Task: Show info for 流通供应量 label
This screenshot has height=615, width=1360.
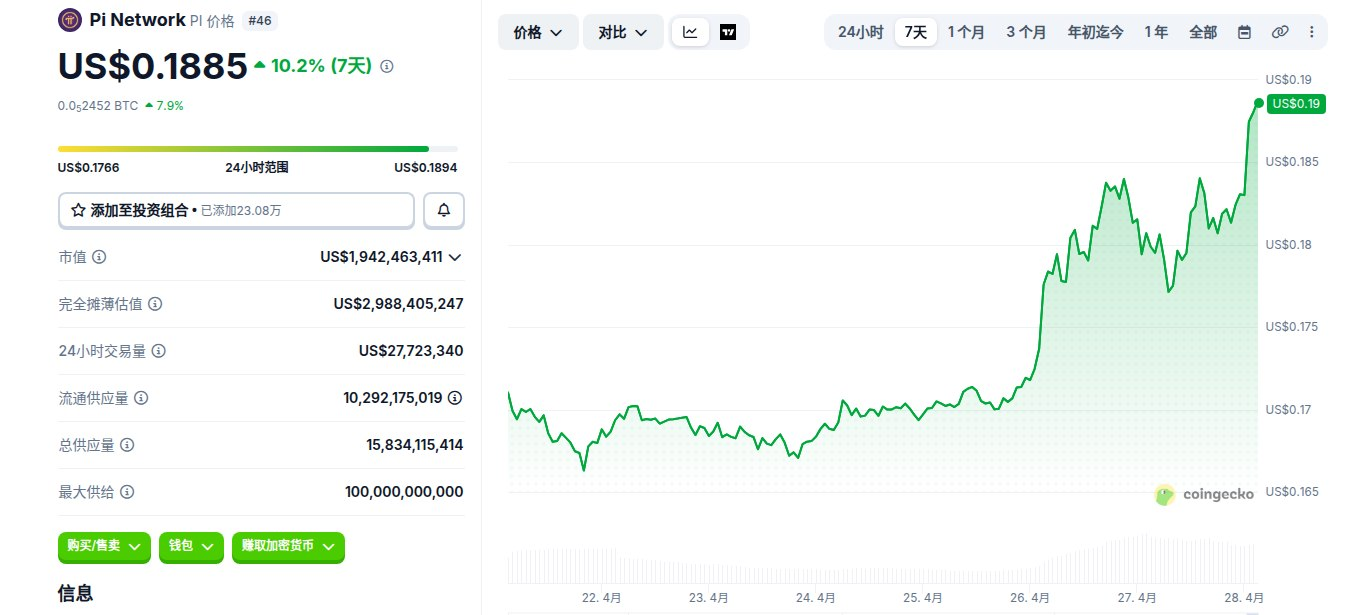Action: [x=141, y=398]
